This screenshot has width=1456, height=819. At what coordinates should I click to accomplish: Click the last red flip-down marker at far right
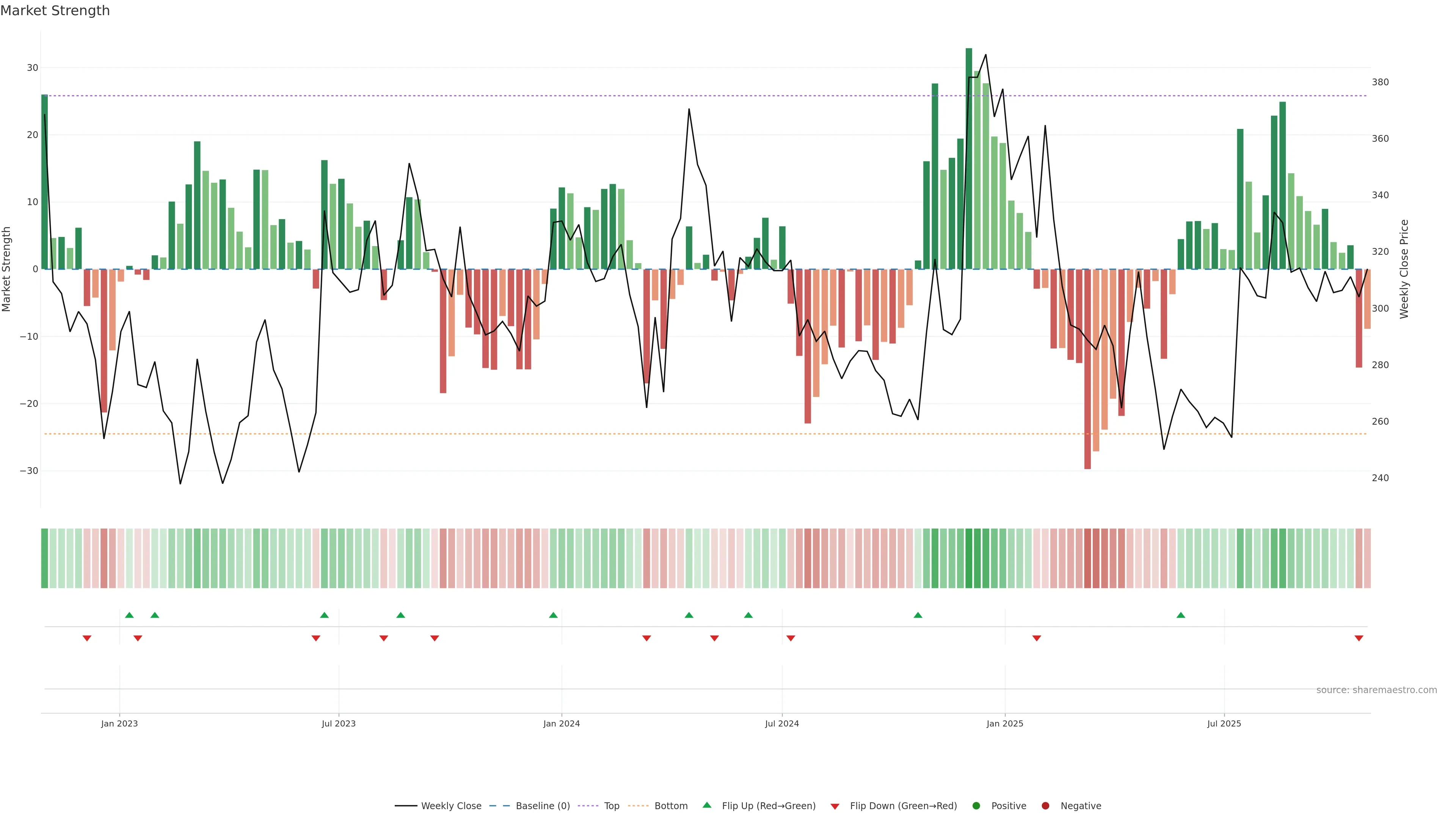[x=1359, y=638]
